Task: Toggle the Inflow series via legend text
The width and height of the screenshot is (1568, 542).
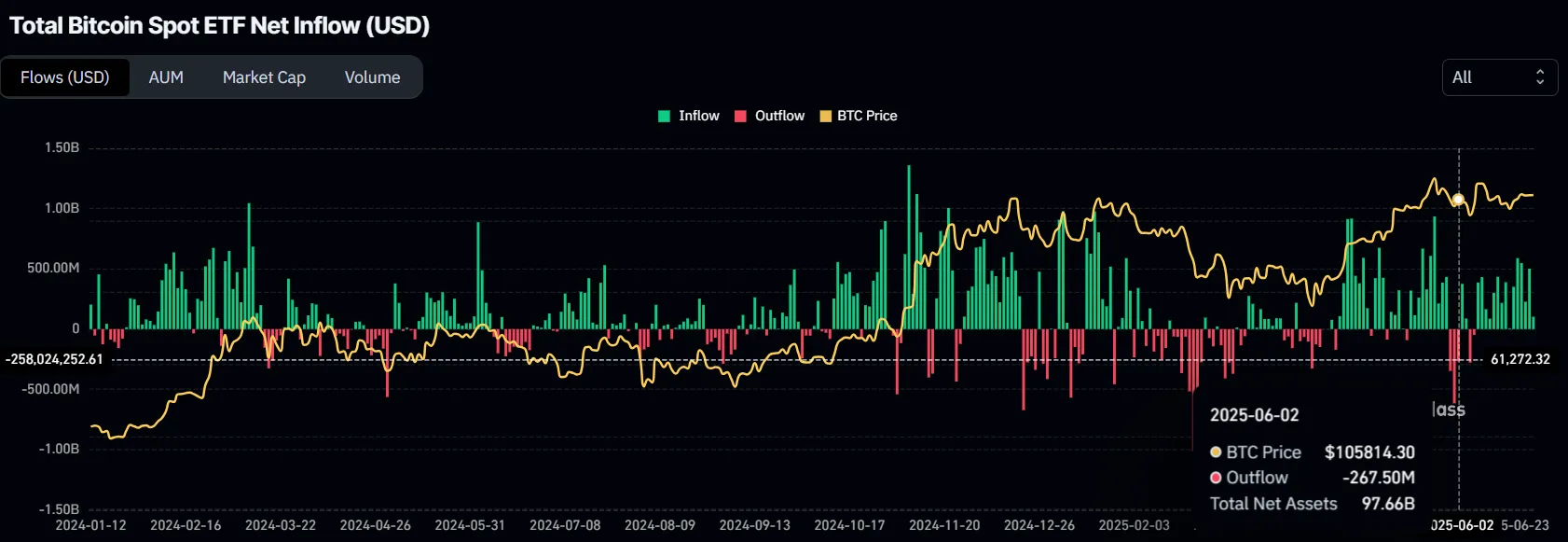Action: (x=698, y=116)
